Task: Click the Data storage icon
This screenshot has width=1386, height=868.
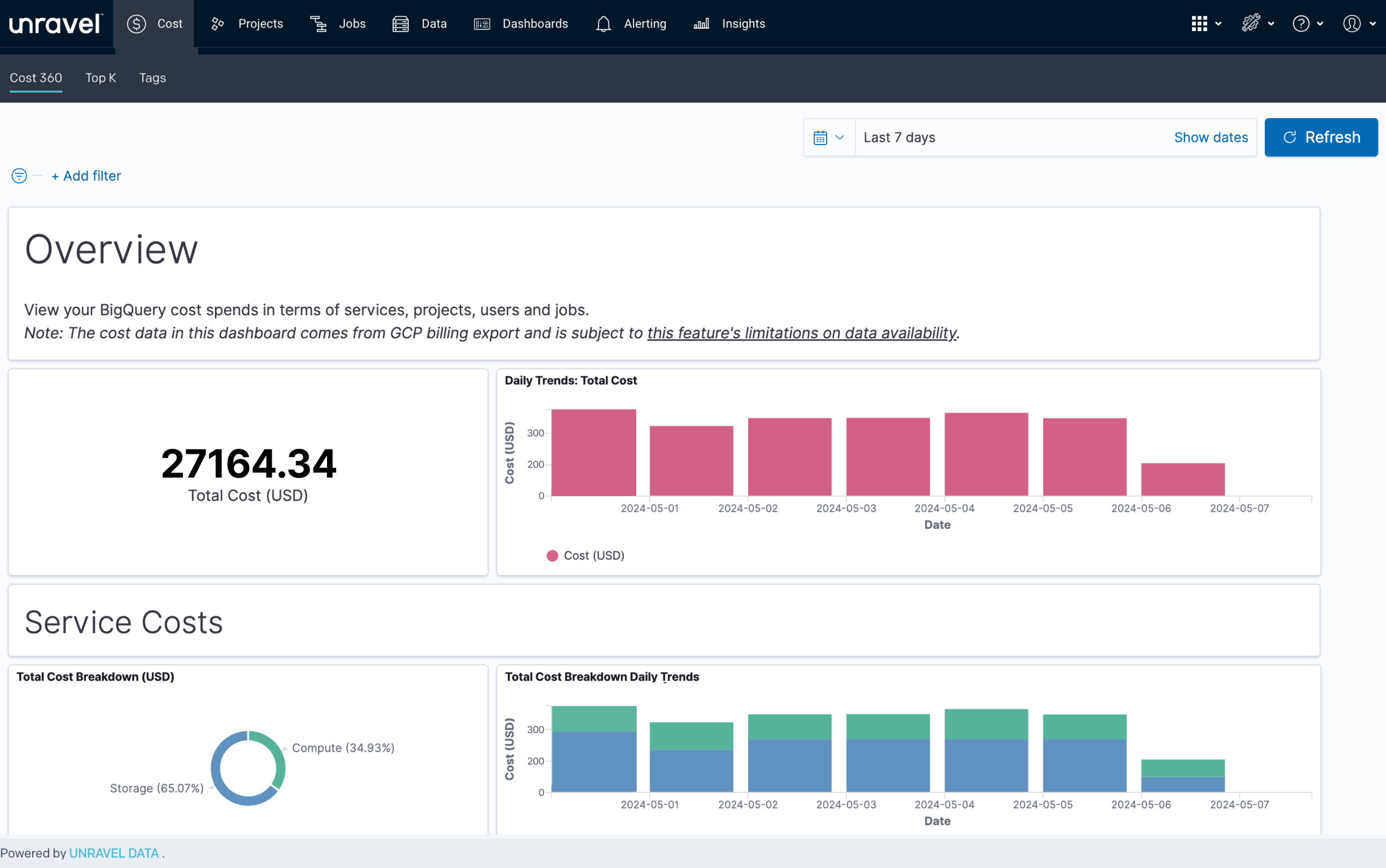Action: pos(401,23)
